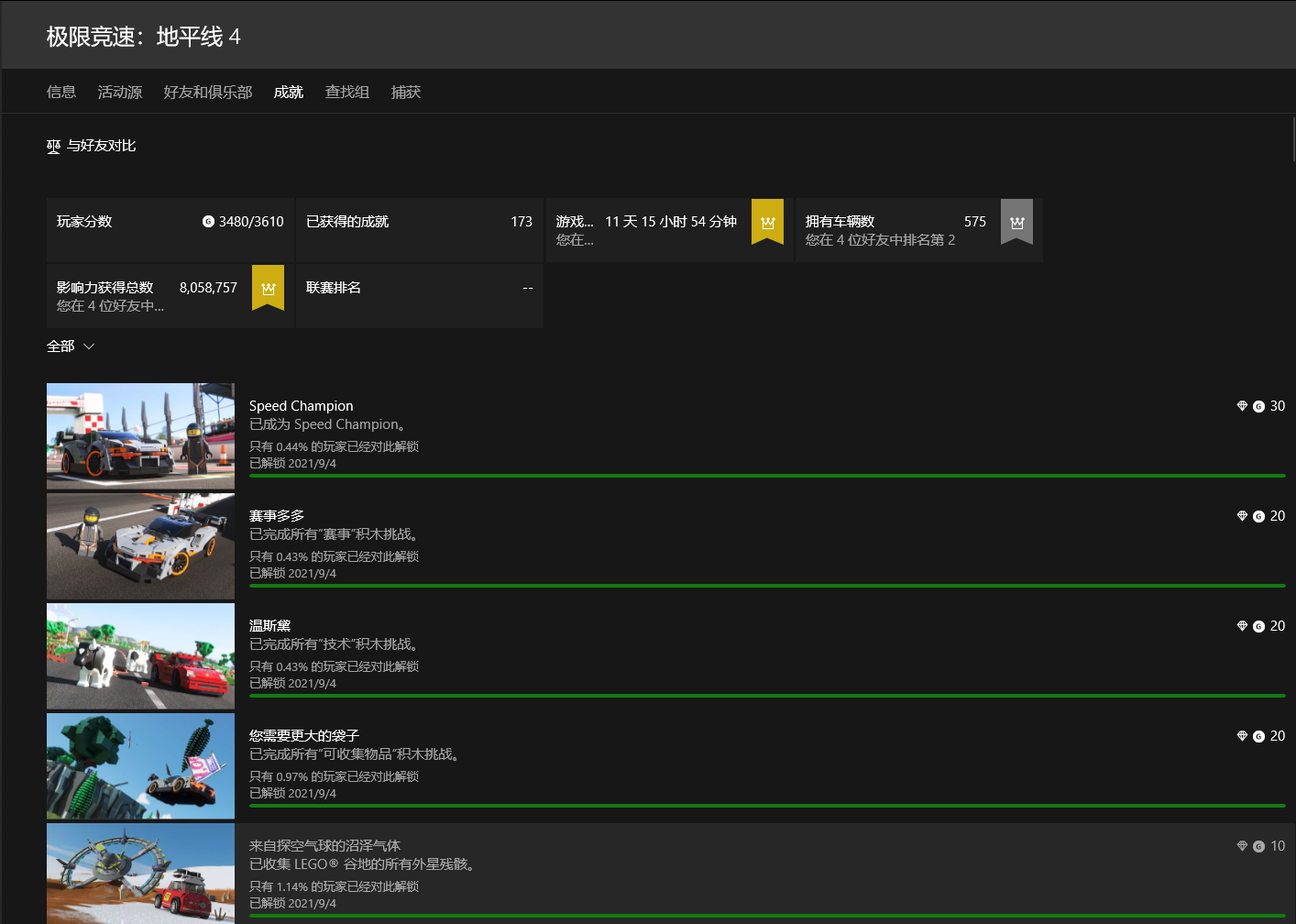Click the diamond rarity icon for 温斯黛
Image resolution: width=1296 pixels, height=924 pixels.
click(x=1242, y=626)
